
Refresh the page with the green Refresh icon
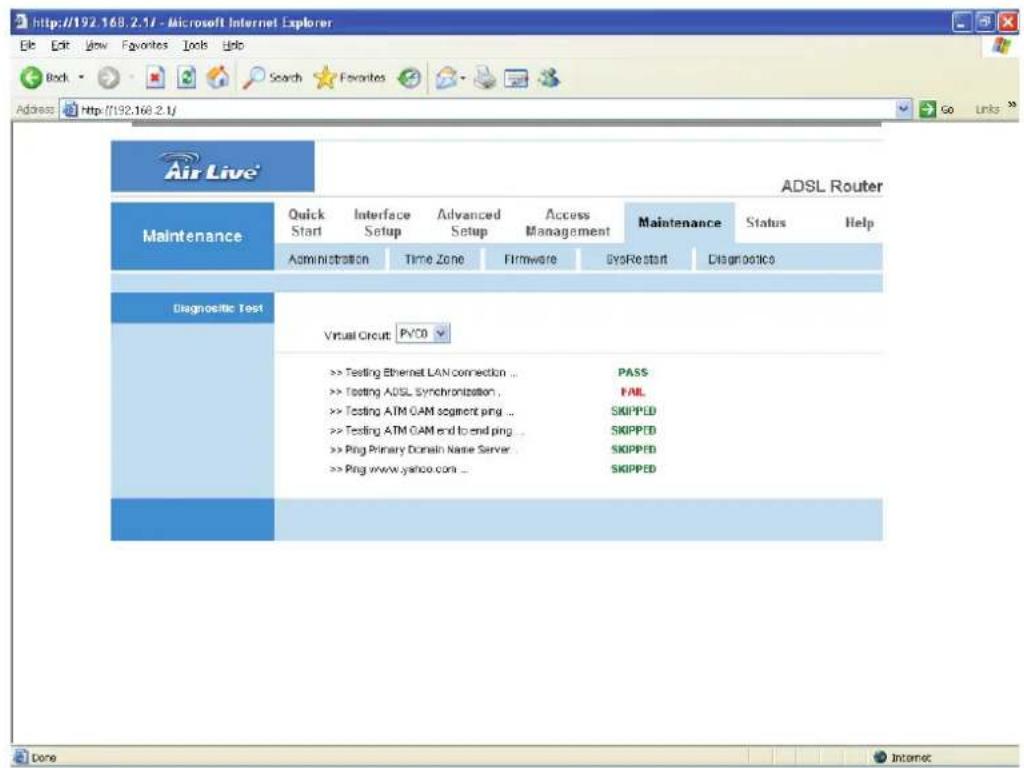[187, 78]
